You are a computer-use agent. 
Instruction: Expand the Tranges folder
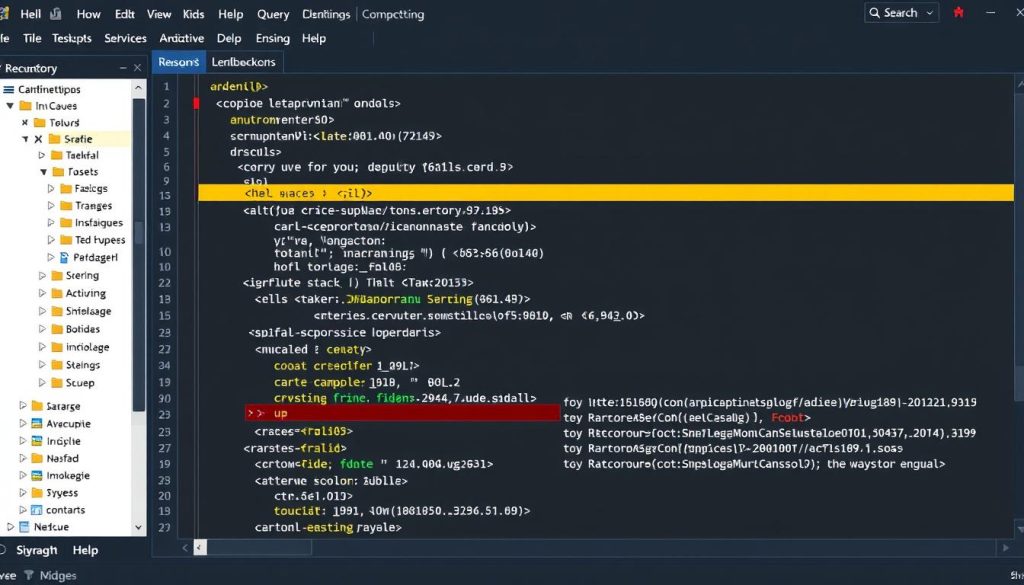51,206
